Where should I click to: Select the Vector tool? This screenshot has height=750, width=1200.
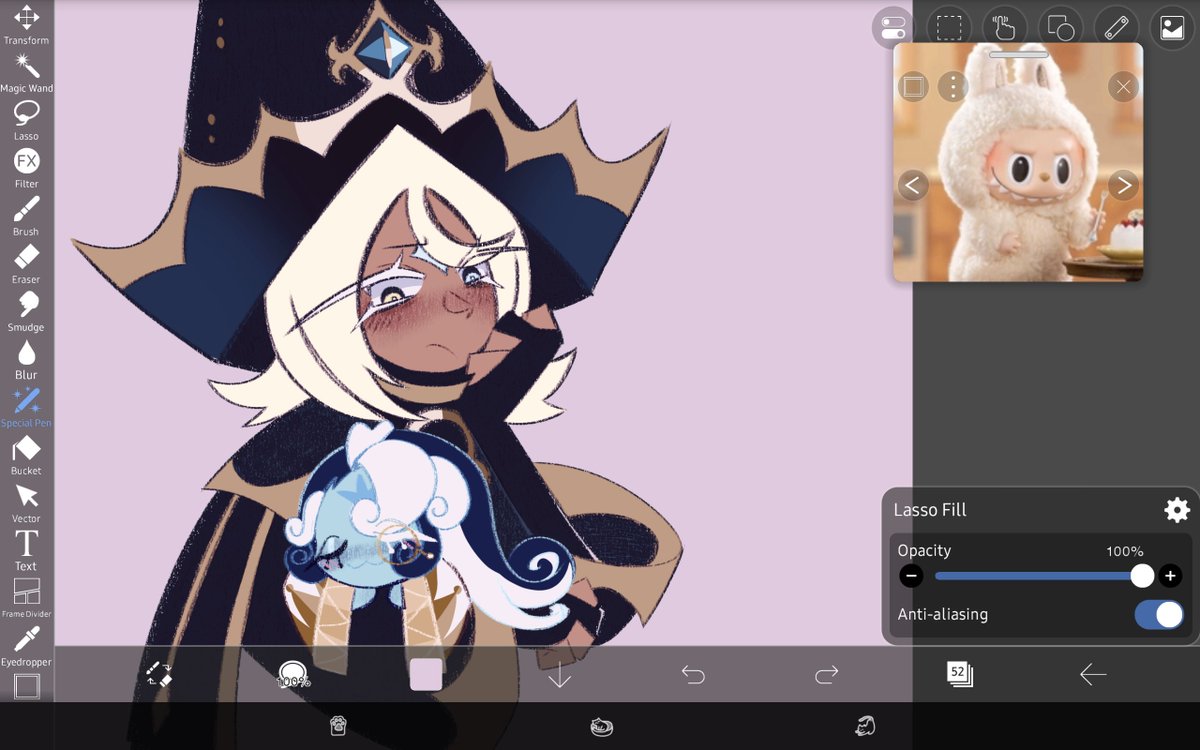pos(26,503)
